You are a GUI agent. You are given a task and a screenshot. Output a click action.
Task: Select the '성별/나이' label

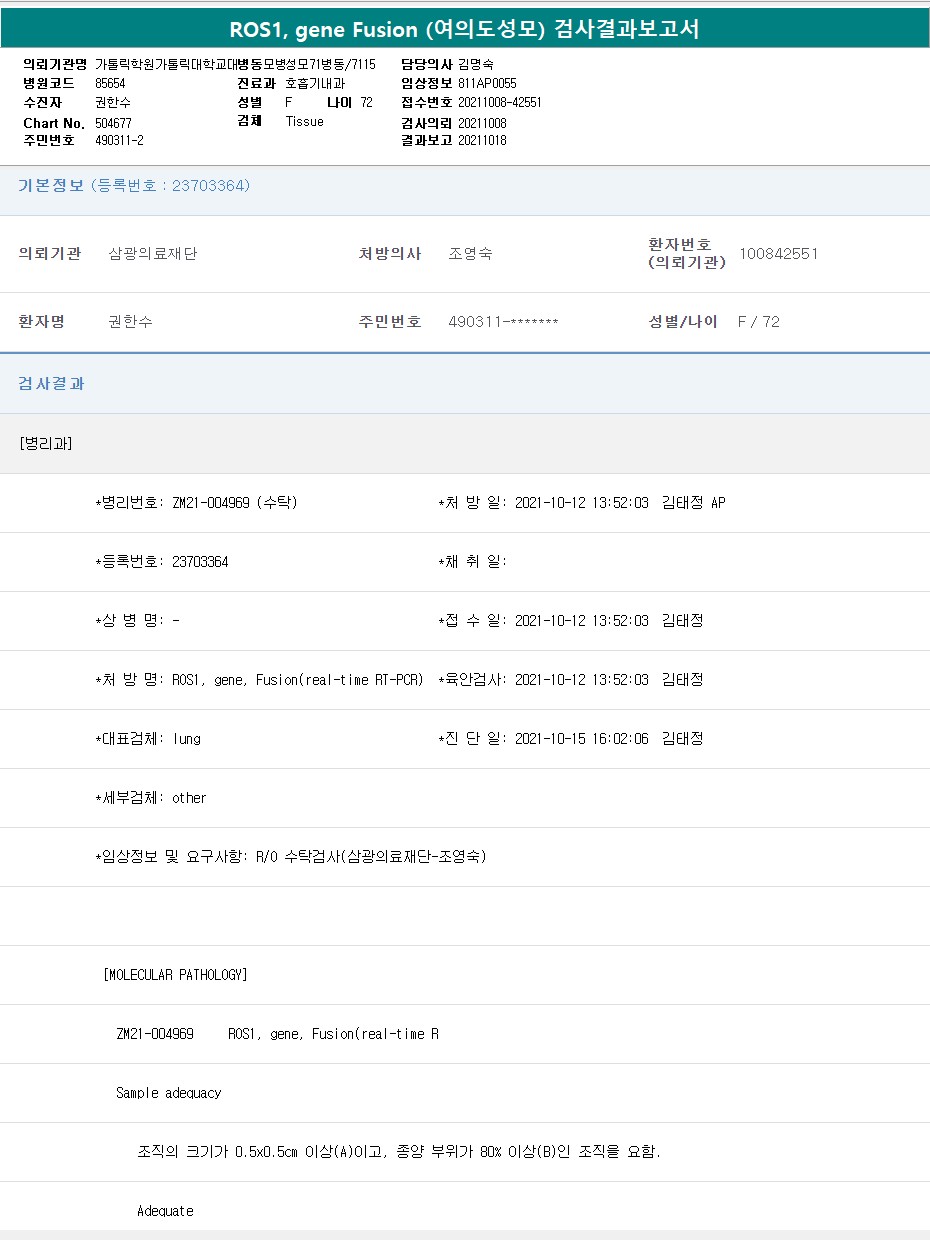683,322
